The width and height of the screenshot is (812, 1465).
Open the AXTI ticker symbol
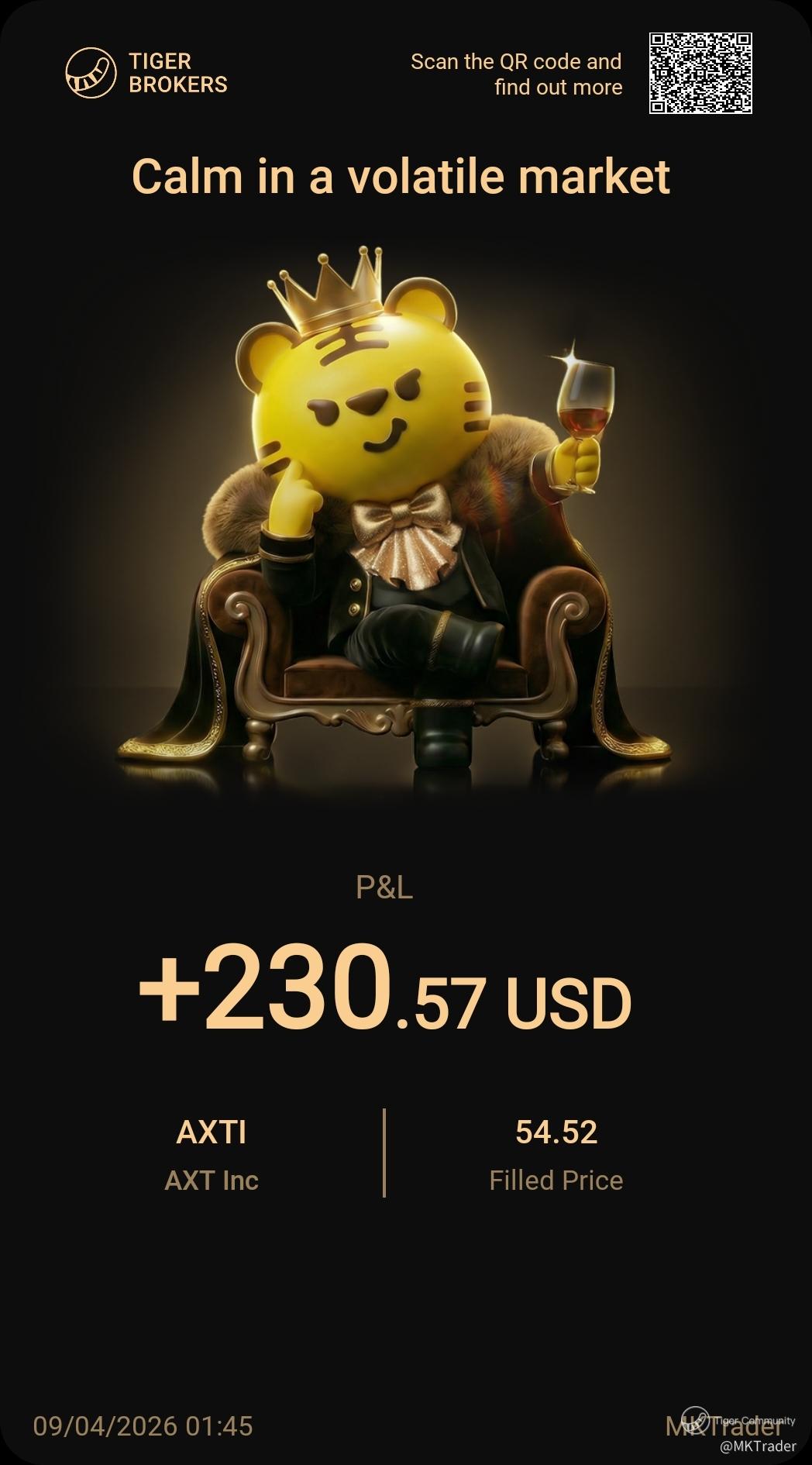[x=212, y=1132]
